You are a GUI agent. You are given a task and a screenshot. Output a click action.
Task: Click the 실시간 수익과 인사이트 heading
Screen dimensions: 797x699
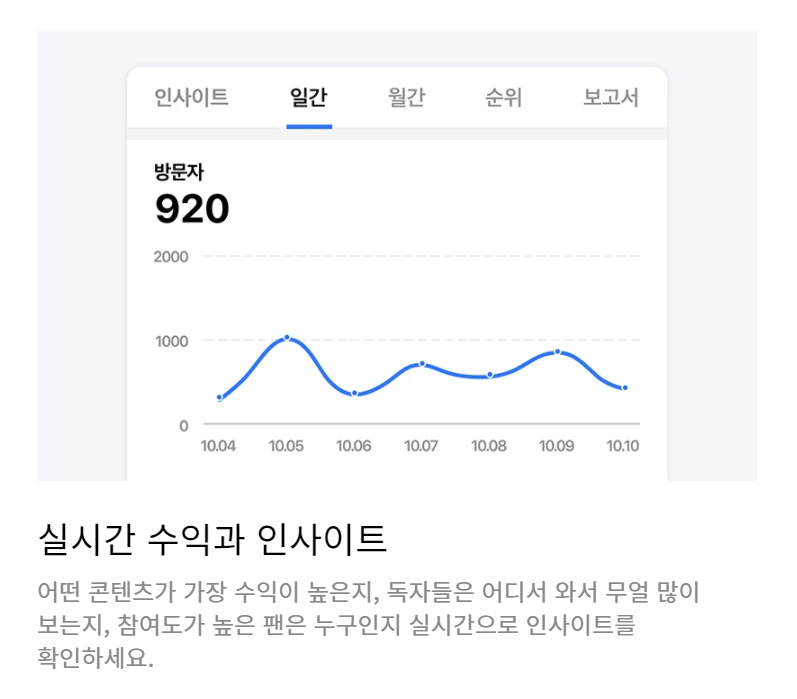(x=212, y=539)
